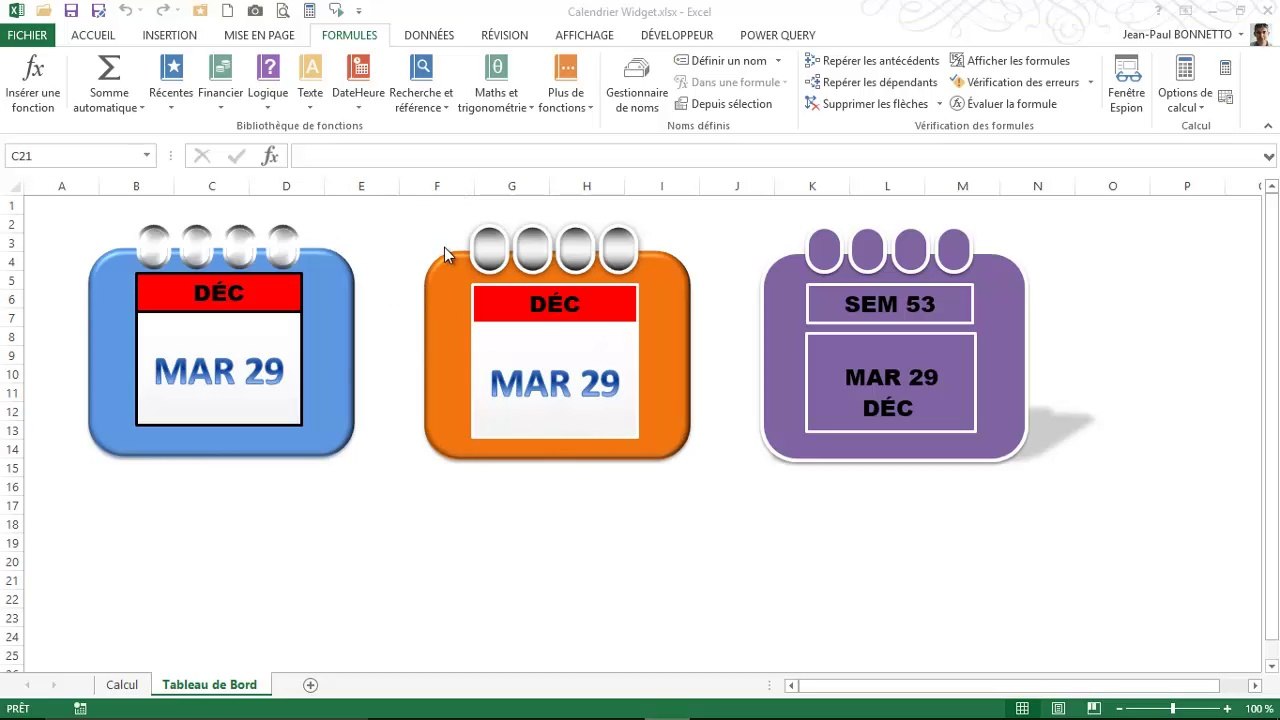Open the DateHeure functions library
Viewport: 1280px width, 720px height.
click(358, 85)
